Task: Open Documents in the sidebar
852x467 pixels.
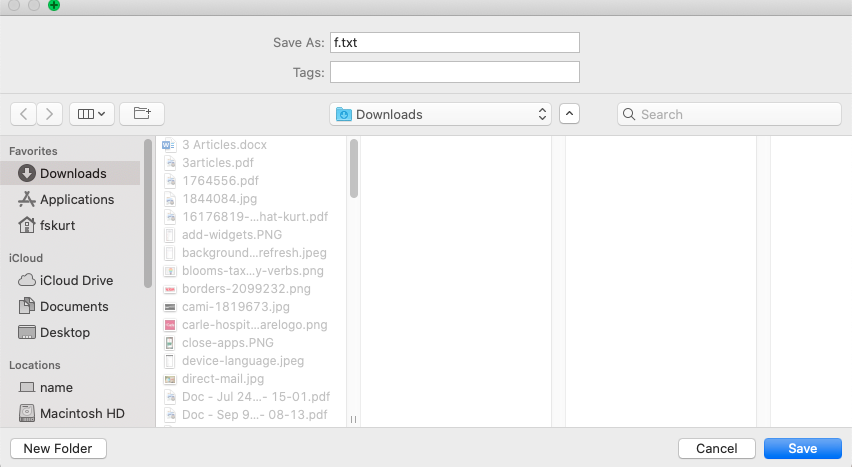Action: tap(71, 307)
